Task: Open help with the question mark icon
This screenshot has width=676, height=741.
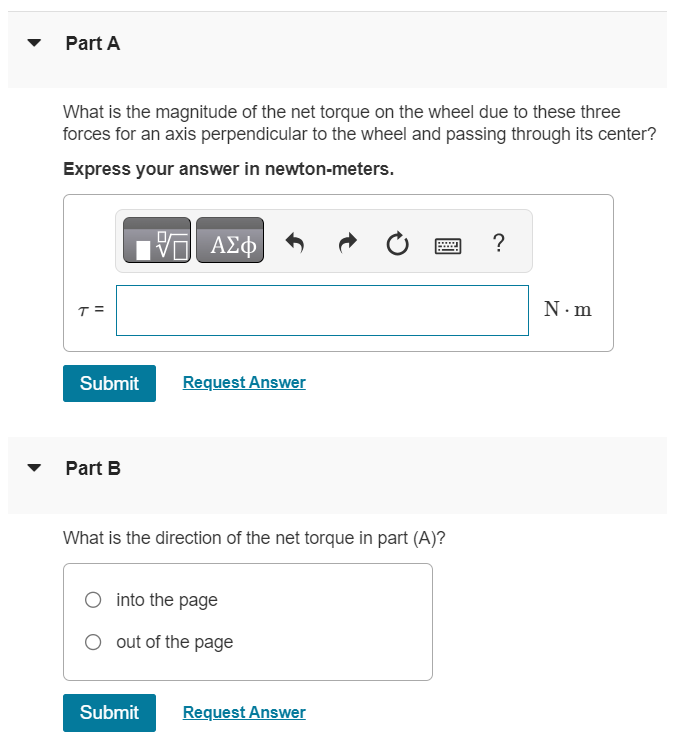Action: tap(498, 243)
